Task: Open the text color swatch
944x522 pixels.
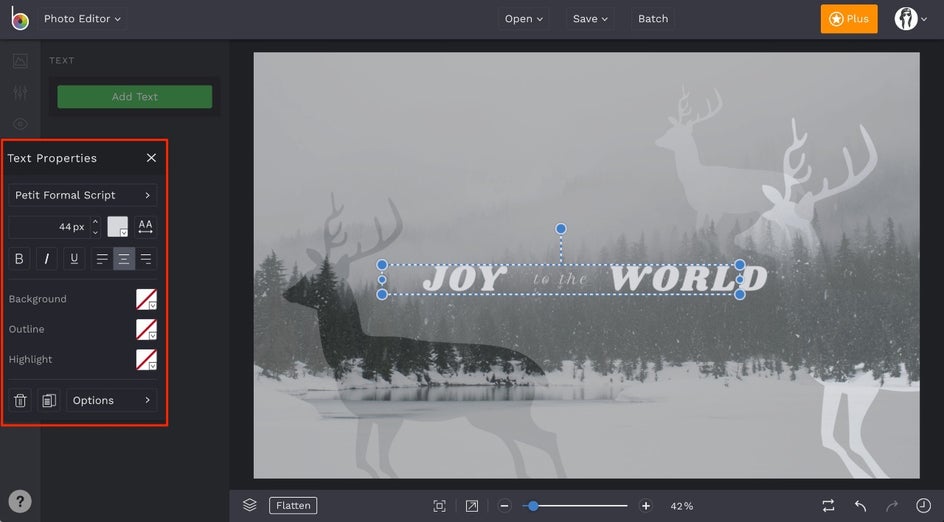Action: (117, 226)
